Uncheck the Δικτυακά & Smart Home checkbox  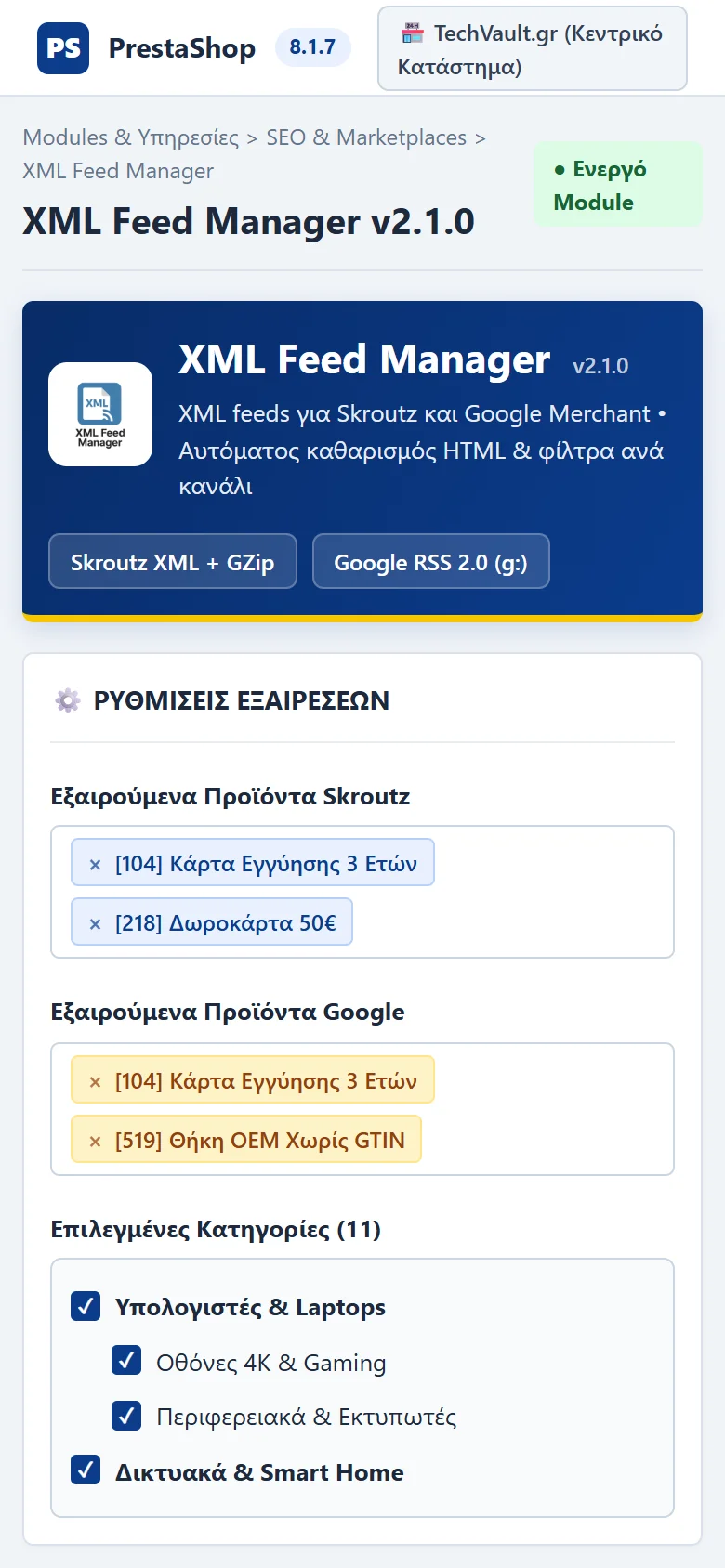(x=86, y=1470)
